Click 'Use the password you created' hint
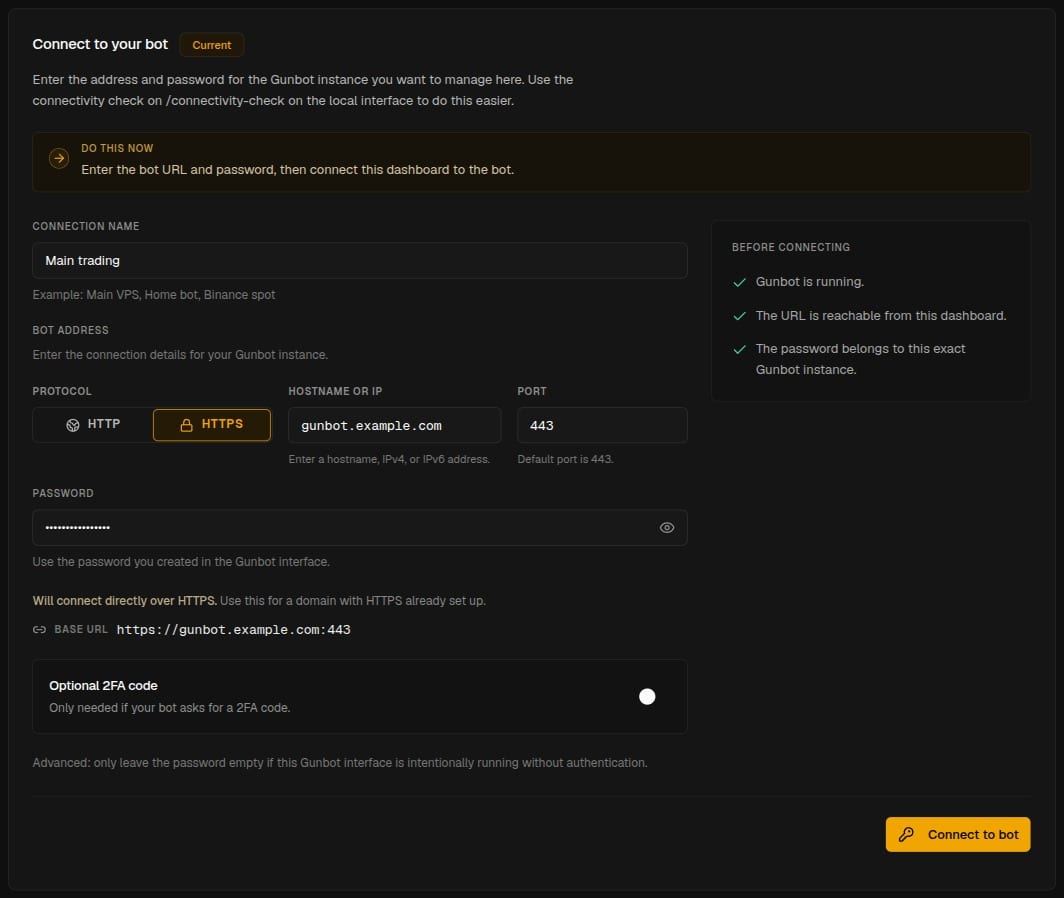 [x=181, y=561]
